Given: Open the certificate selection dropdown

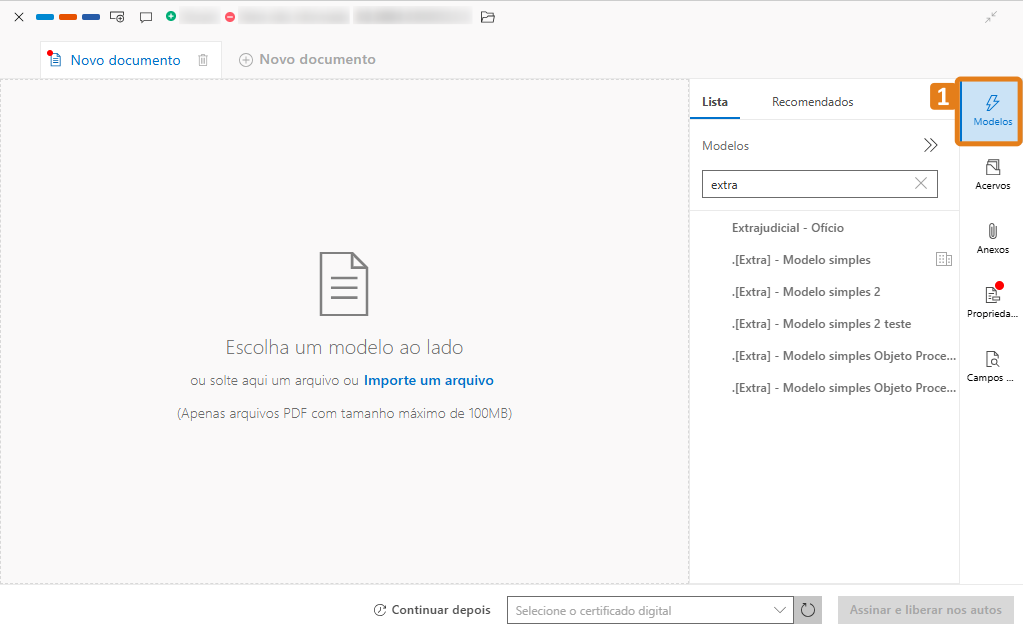Looking at the screenshot, I should pos(779,610).
